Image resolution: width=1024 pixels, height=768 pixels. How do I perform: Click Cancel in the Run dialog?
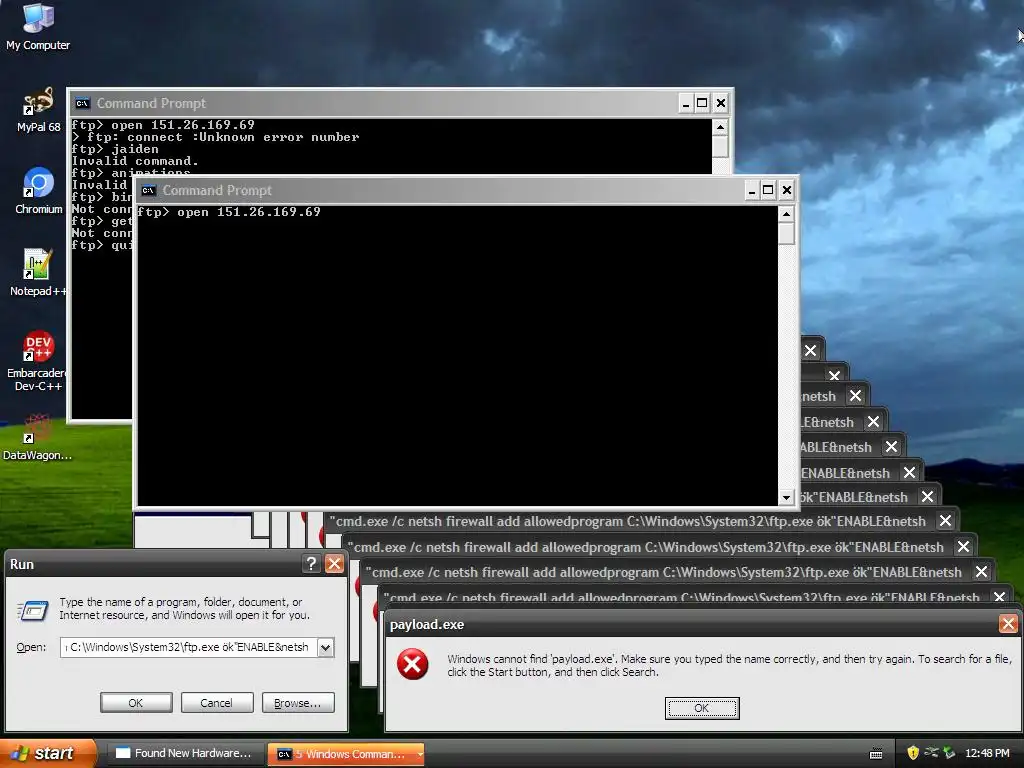tap(216, 703)
